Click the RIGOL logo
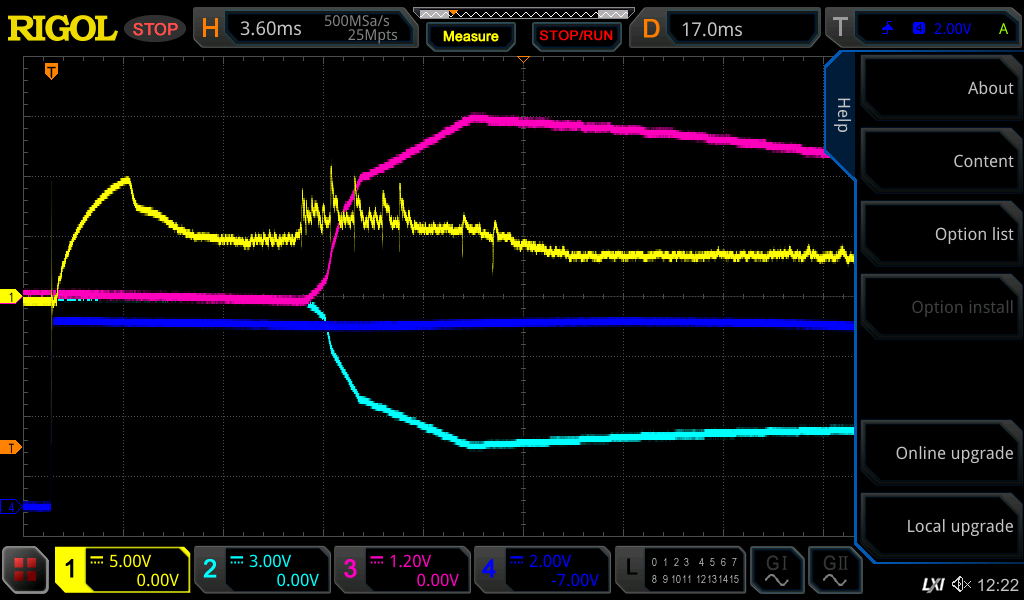 pos(62,28)
